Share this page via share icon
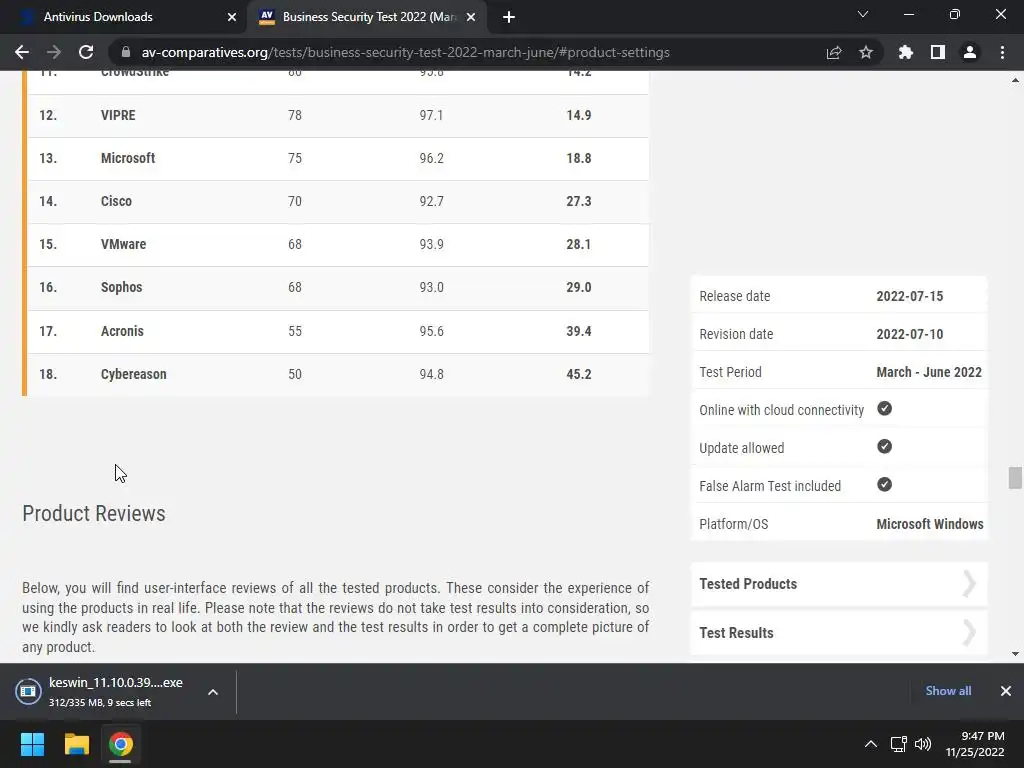The image size is (1024, 768). click(x=834, y=52)
